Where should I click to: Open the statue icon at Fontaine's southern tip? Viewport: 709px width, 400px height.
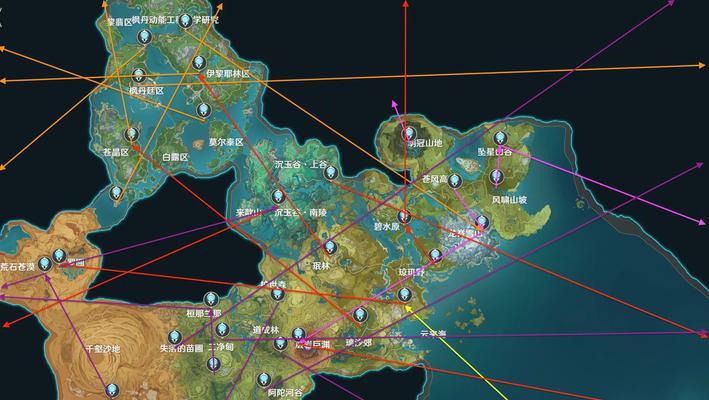[117, 193]
